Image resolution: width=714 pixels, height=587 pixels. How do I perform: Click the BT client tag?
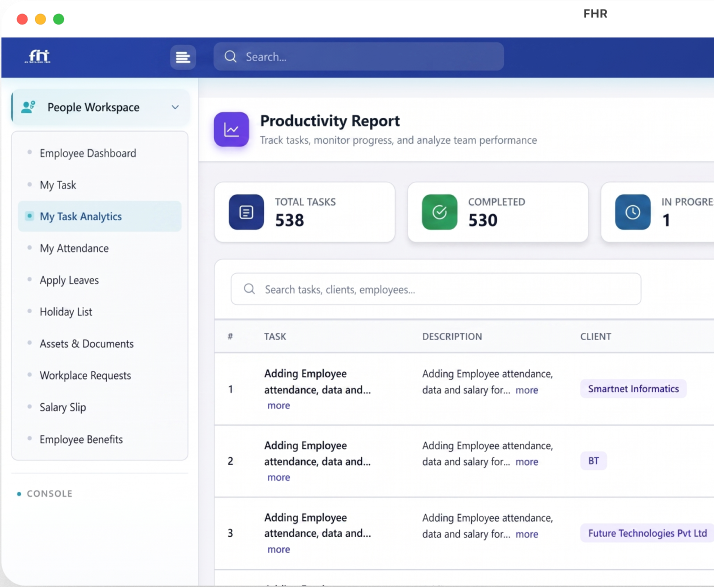click(x=593, y=461)
